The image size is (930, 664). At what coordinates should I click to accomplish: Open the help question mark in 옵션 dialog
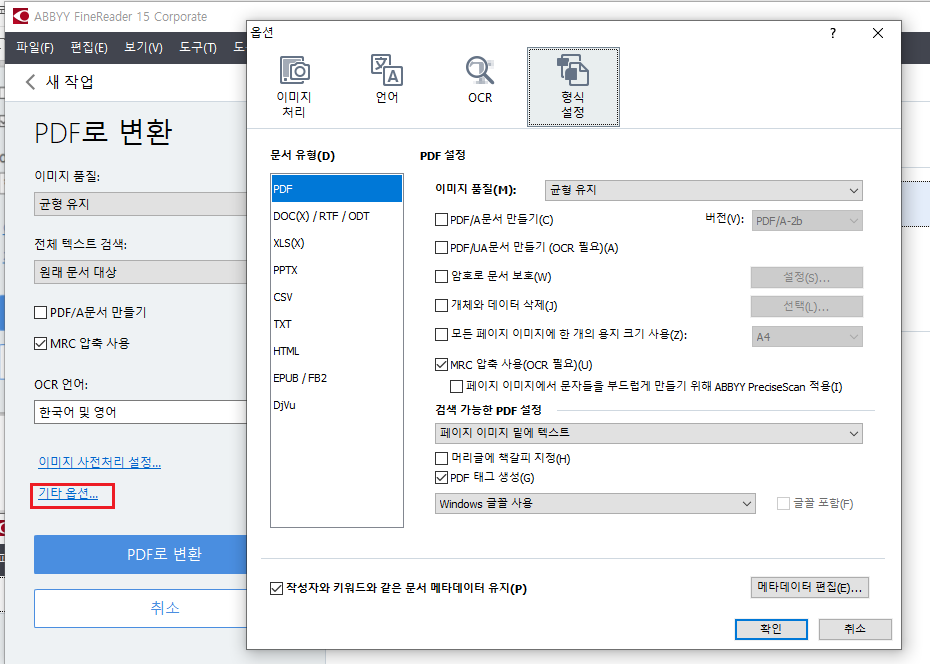[833, 33]
